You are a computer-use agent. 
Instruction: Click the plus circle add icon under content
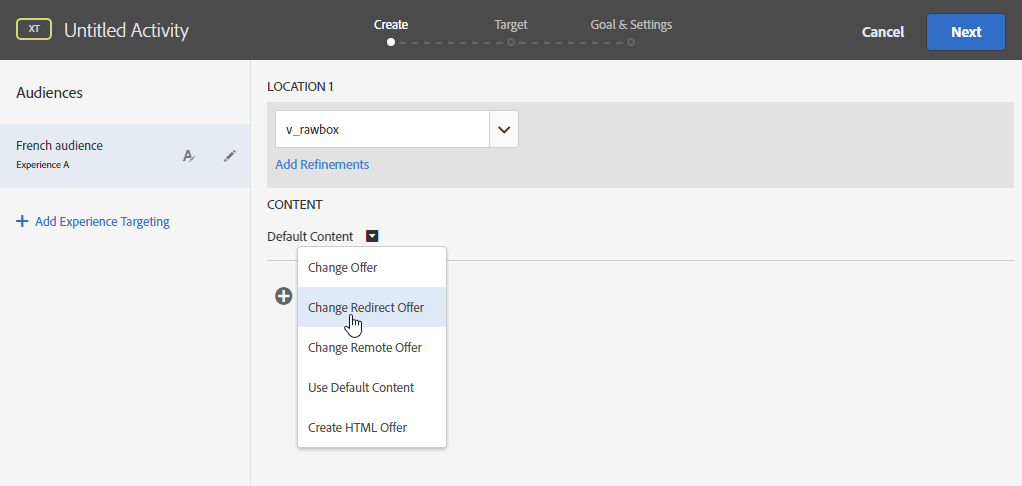pyautogui.click(x=284, y=296)
